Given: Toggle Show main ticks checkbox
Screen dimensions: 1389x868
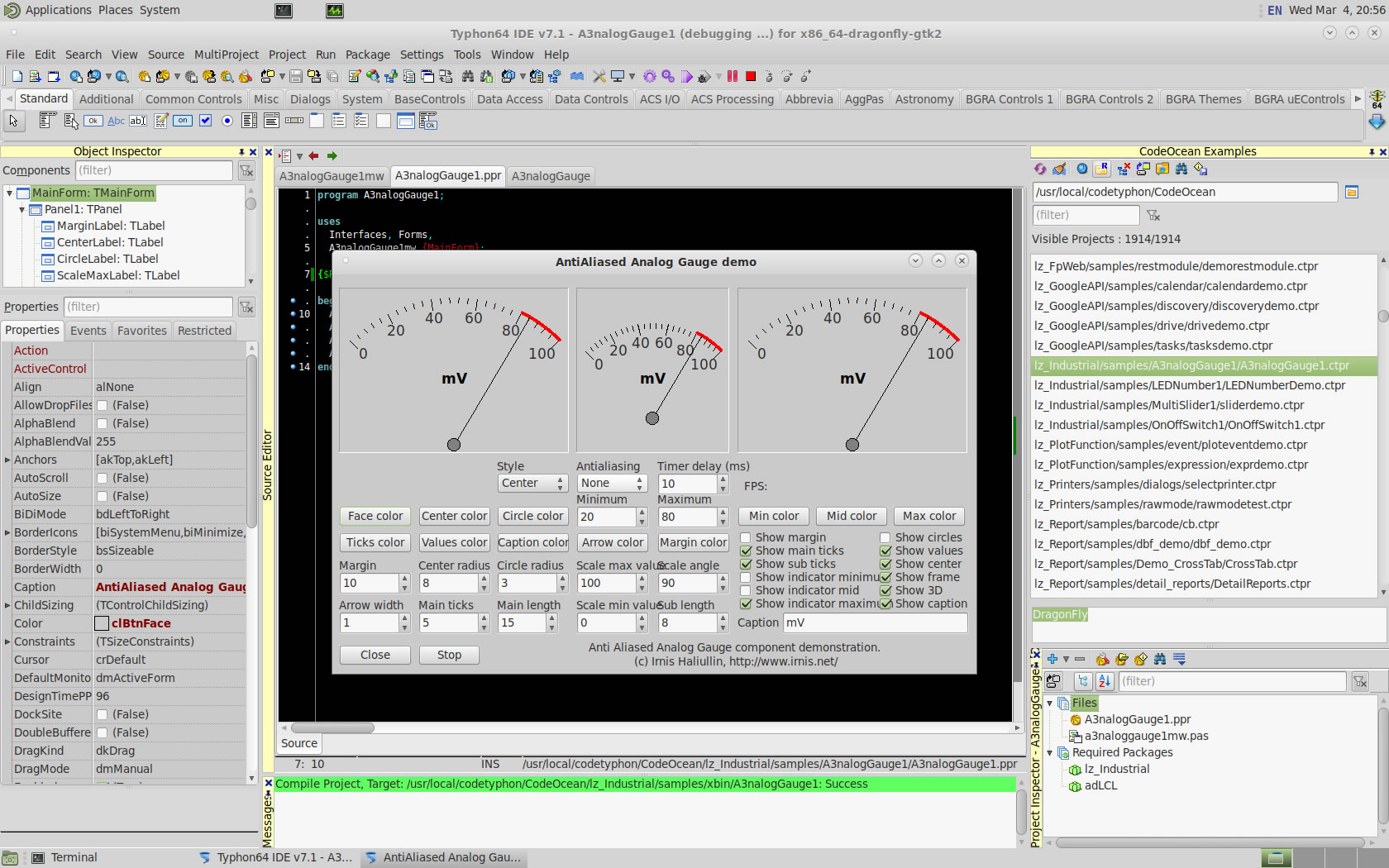Looking at the screenshot, I should pos(746,551).
